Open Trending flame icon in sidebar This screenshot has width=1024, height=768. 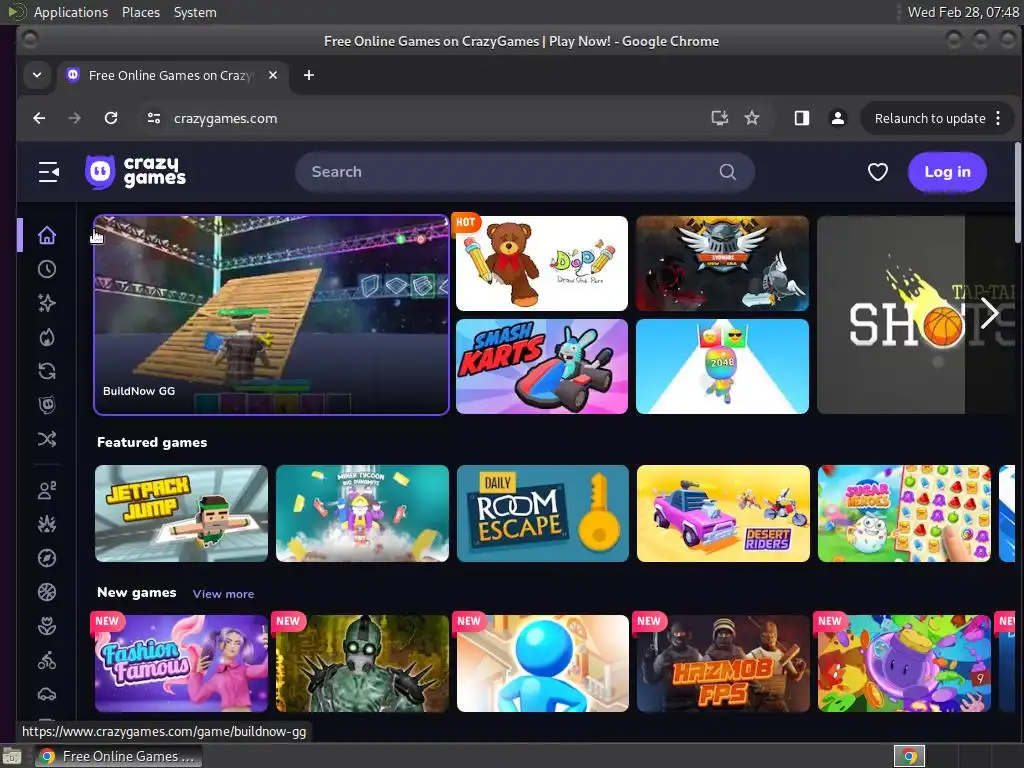tap(46, 337)
